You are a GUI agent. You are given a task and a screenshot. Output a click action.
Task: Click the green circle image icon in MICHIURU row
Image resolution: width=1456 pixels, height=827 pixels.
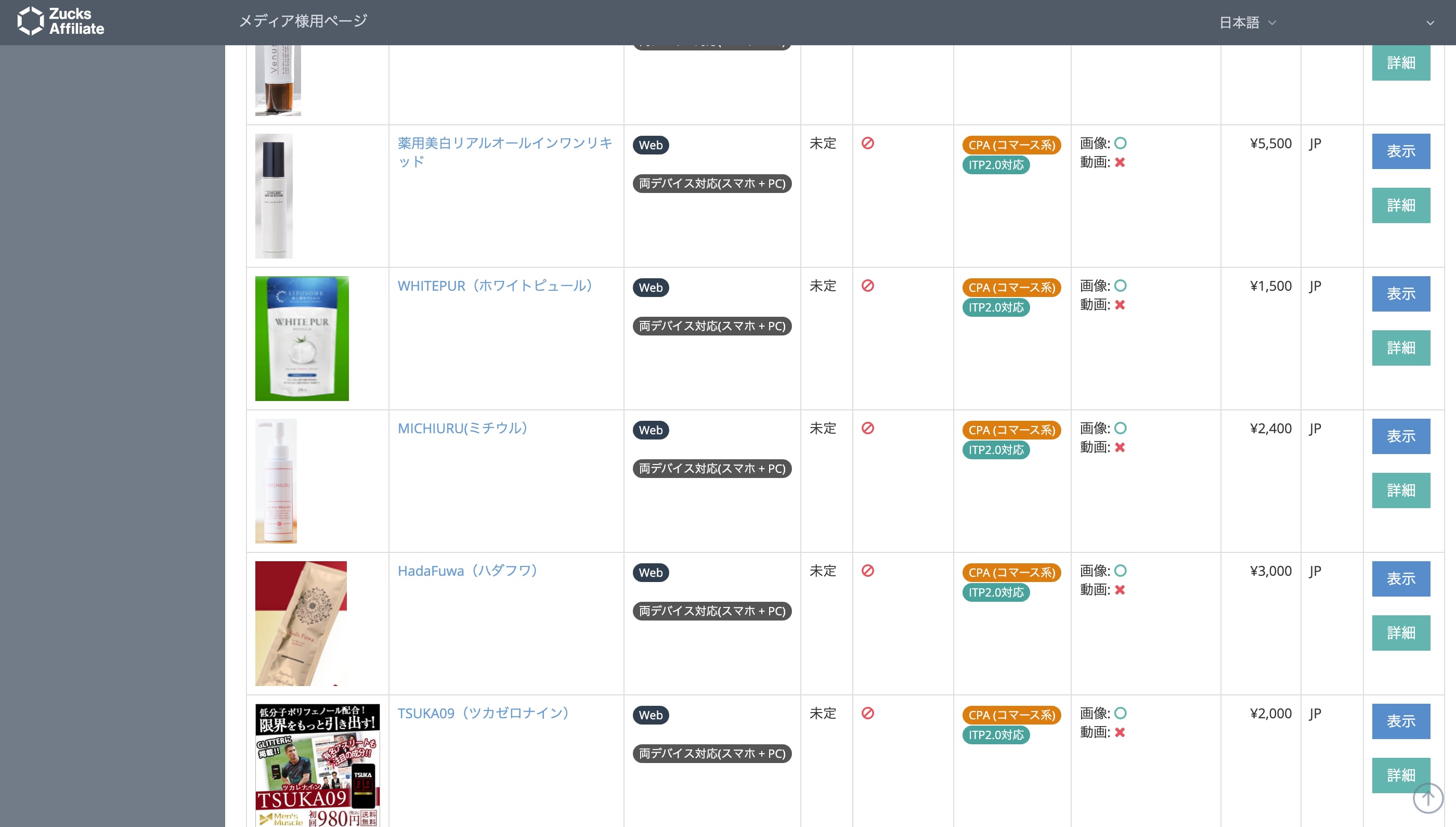coord(1121,428)
